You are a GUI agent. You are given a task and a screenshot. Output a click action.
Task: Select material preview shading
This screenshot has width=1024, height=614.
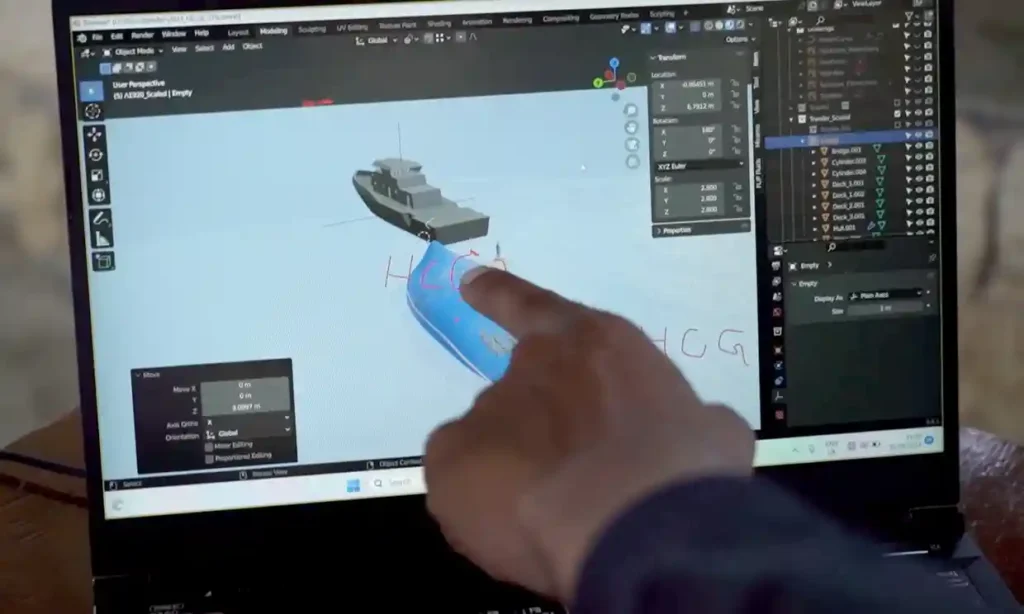tap(729, 25)
